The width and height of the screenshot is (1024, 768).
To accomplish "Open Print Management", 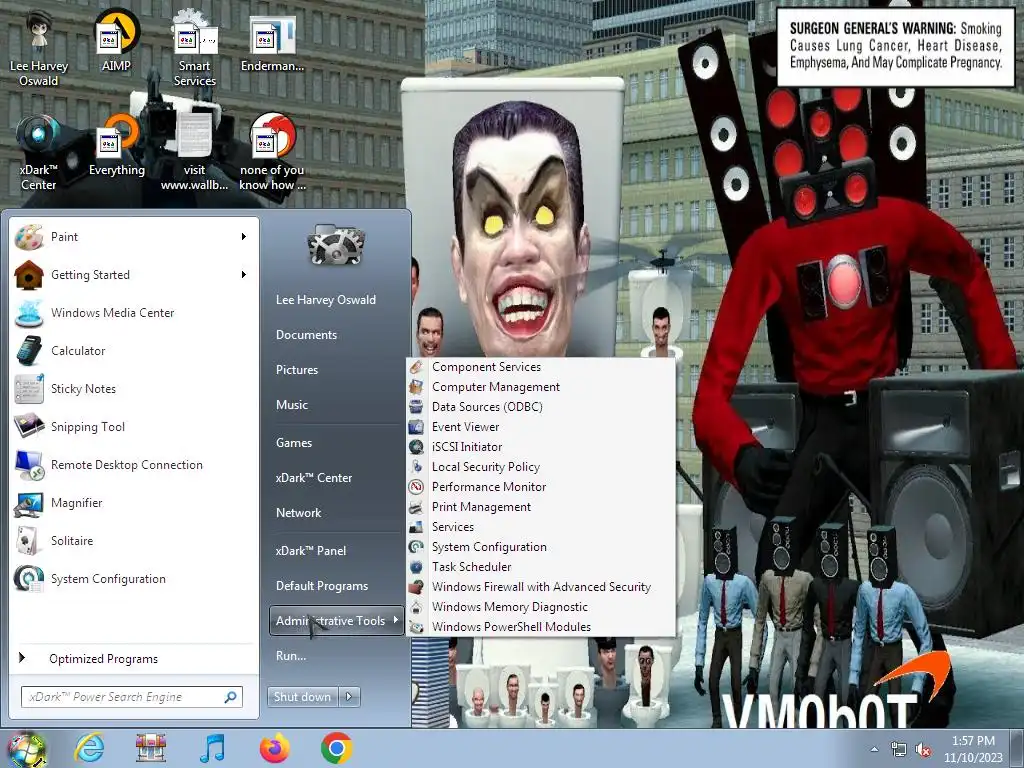I will click(541, 507).
